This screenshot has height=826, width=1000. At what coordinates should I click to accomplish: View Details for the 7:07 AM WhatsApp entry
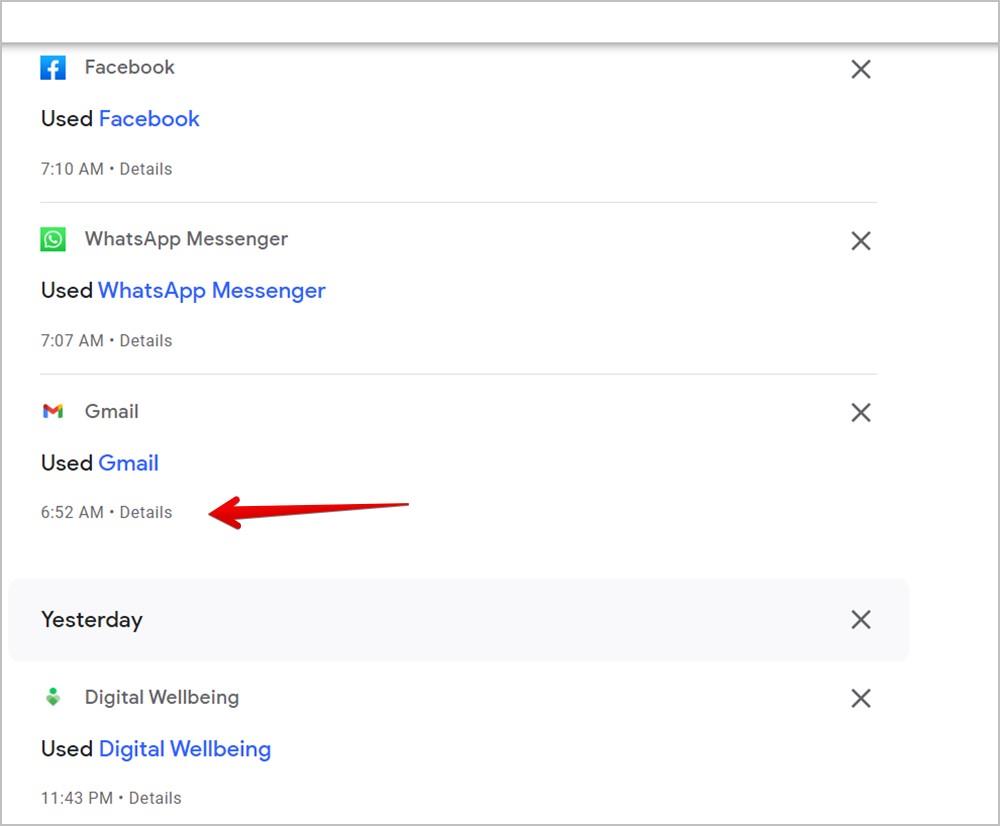[146, 341]
